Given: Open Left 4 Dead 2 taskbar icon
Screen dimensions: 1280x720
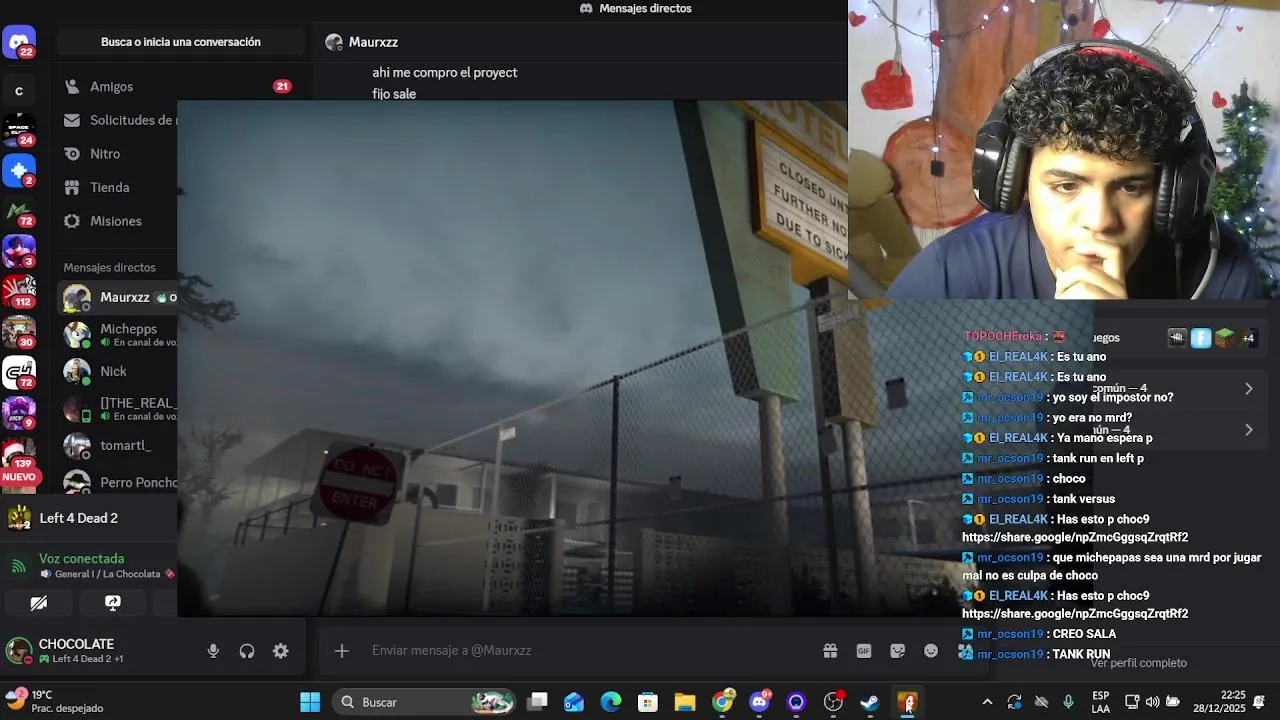Looking at the screenshot, I should [907, 702].
